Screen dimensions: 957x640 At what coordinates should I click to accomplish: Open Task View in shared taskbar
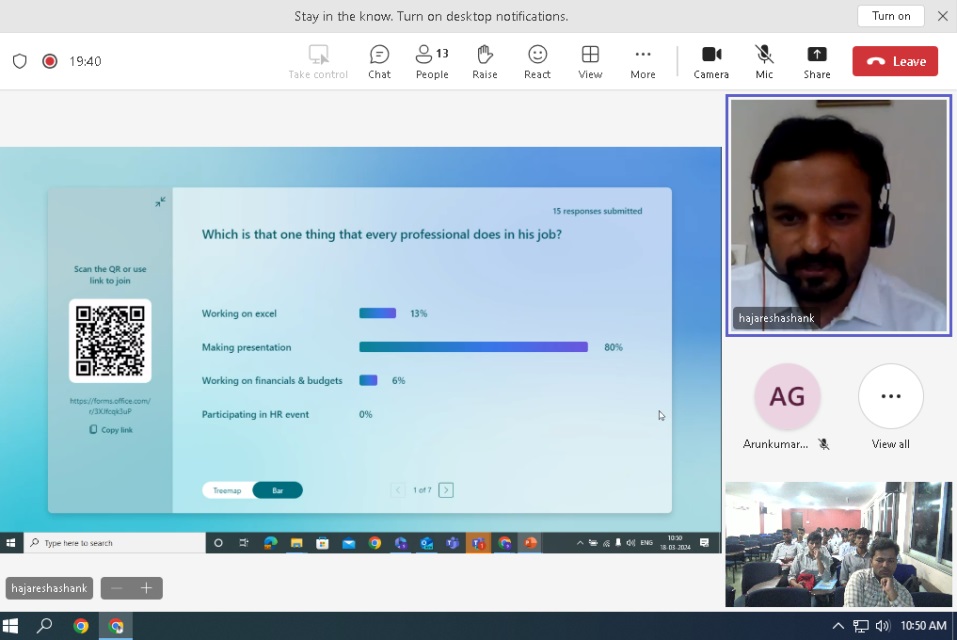point(244,542)
